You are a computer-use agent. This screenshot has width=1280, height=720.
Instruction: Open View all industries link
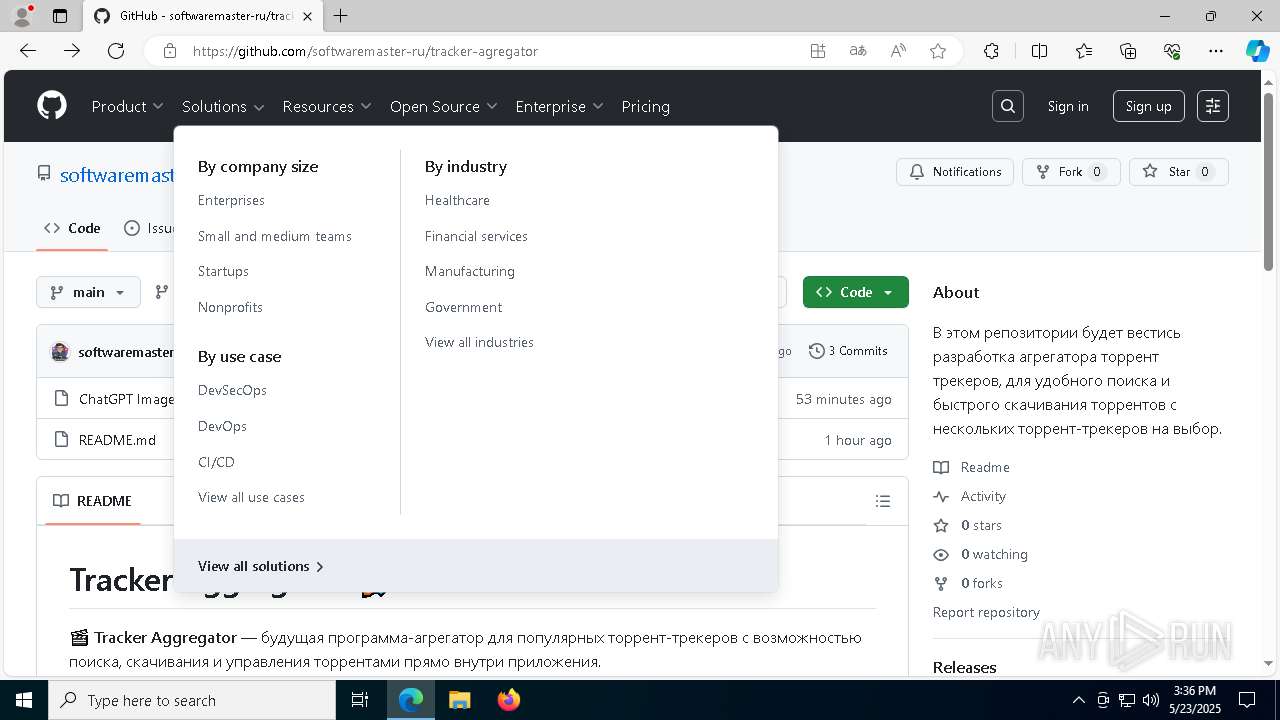coord(479,342)
